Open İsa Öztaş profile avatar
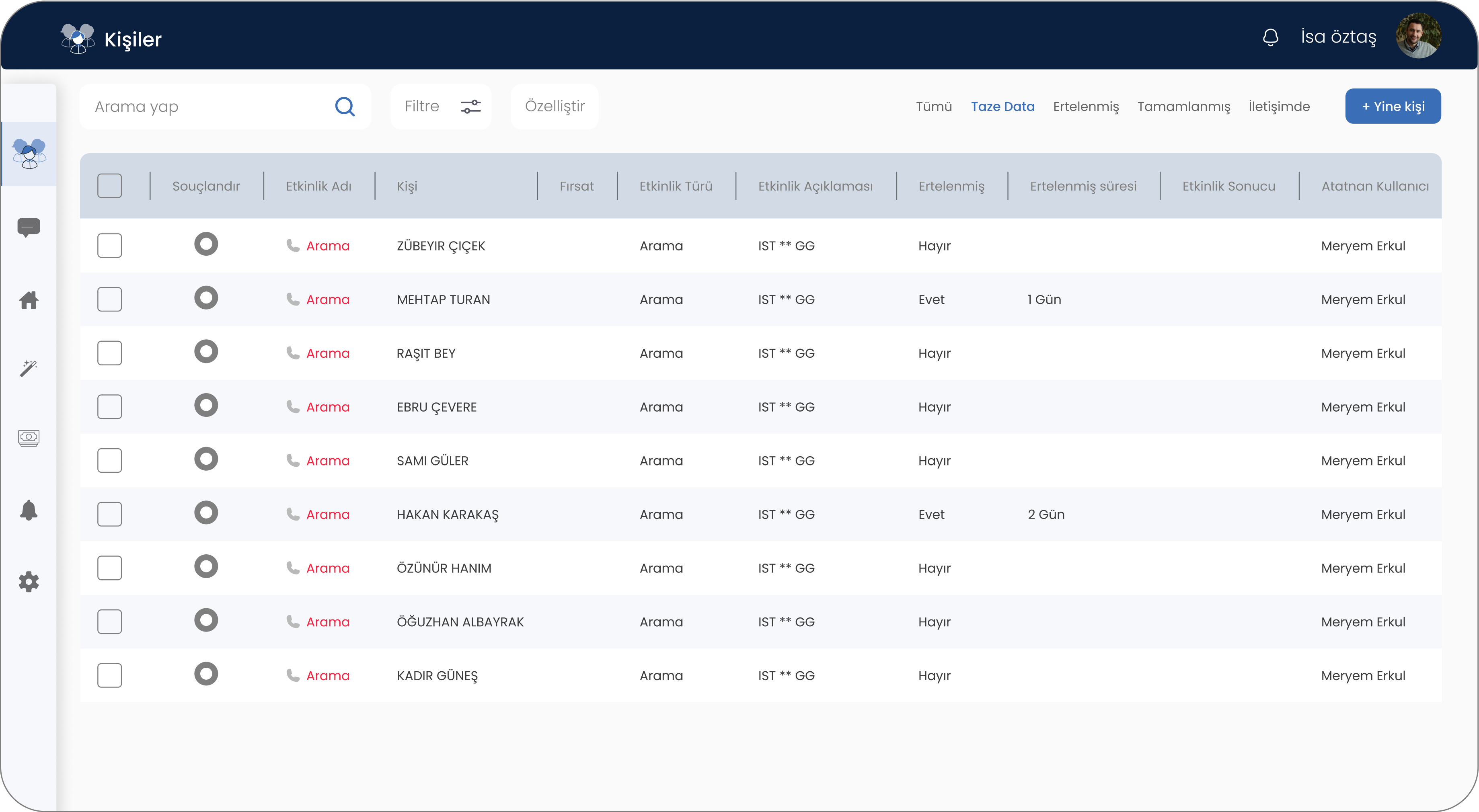Image resolution: width=1479 pixels, height=812 pixels. click(1418, 36)
